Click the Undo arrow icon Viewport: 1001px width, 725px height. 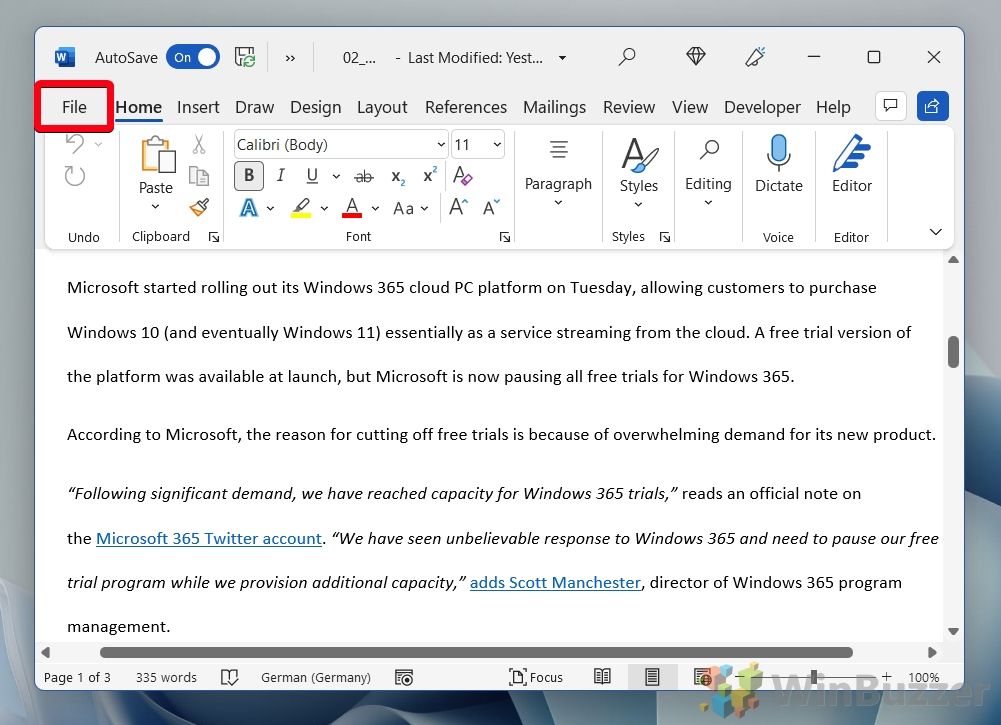click(x=75, y=144)
